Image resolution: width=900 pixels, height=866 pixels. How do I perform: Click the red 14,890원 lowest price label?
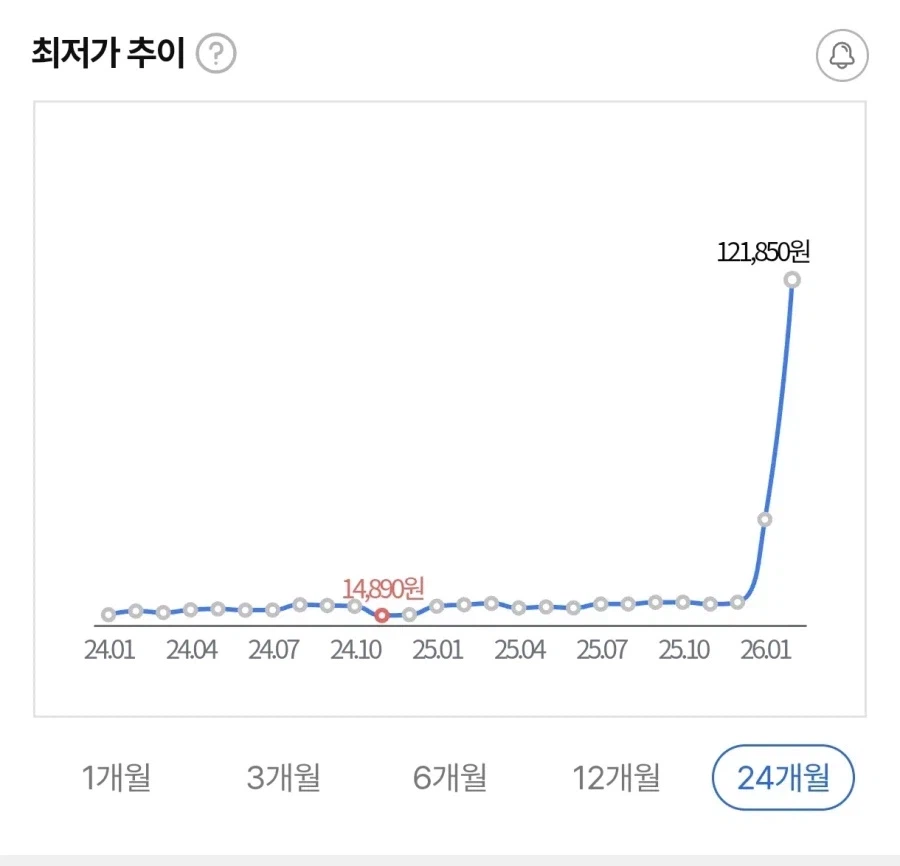pos(384,588)
